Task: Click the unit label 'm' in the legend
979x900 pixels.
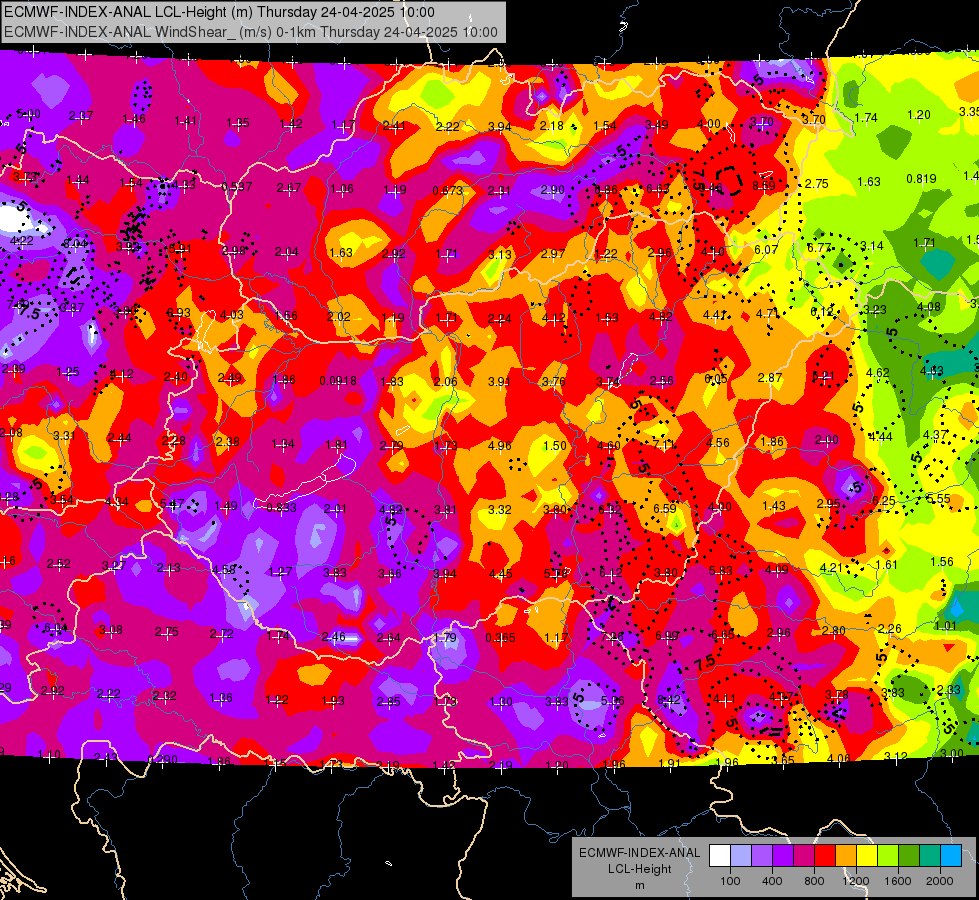Action: pos(639,885)
